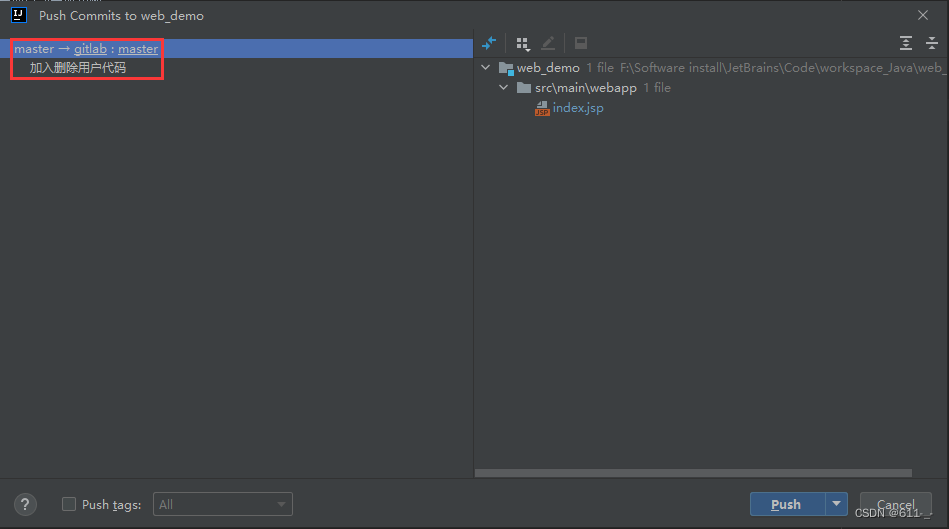The width and height of the screenshot is (949, 529).
Task: Click the Push button
Action: pyautogui.click(x=787, y=504)
